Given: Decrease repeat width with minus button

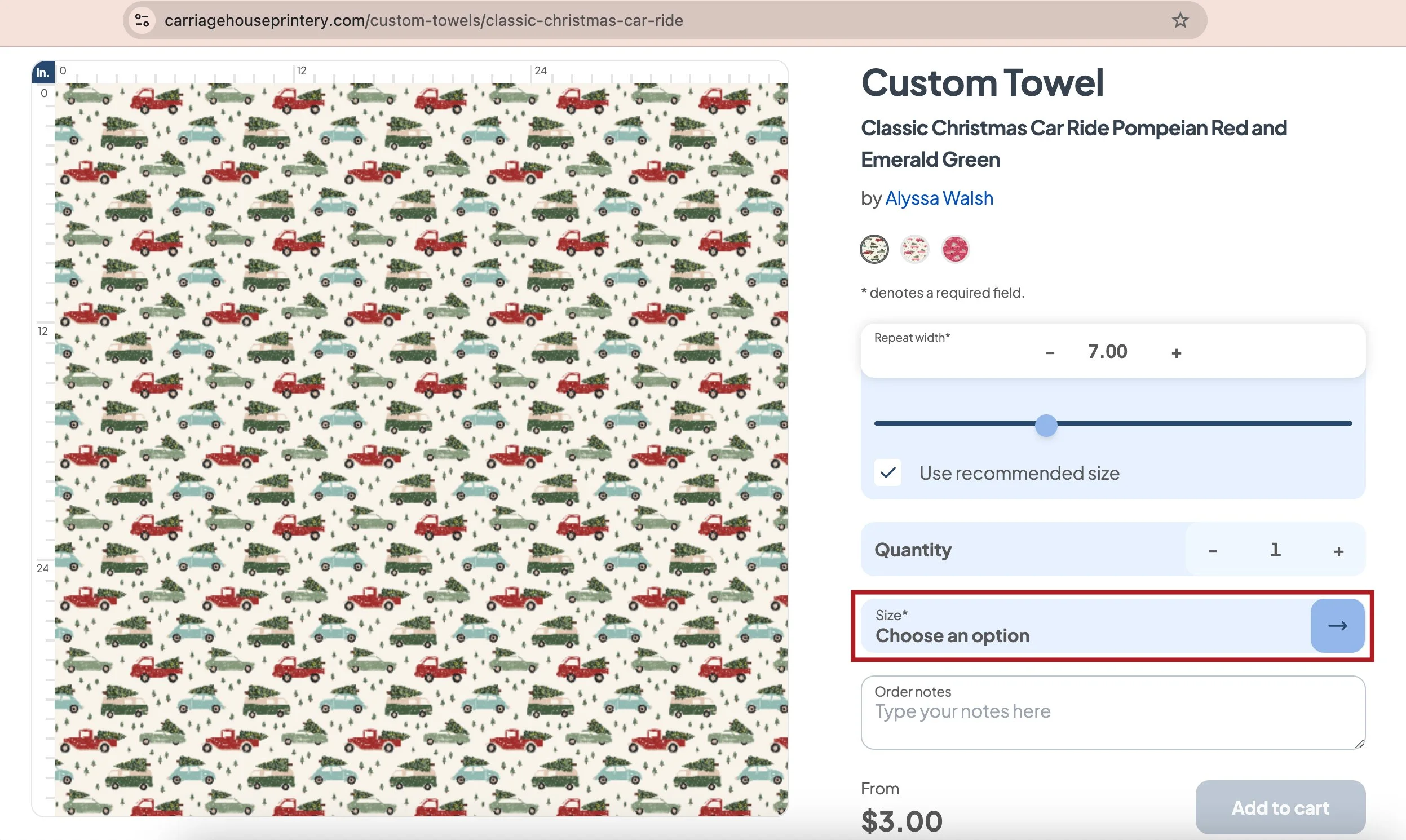Looking at the screenshot, I should [1050, 352].
